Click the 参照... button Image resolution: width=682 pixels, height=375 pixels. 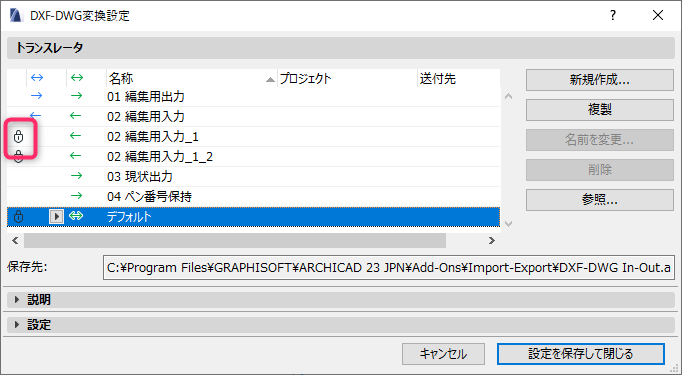(x=600, y=200)
